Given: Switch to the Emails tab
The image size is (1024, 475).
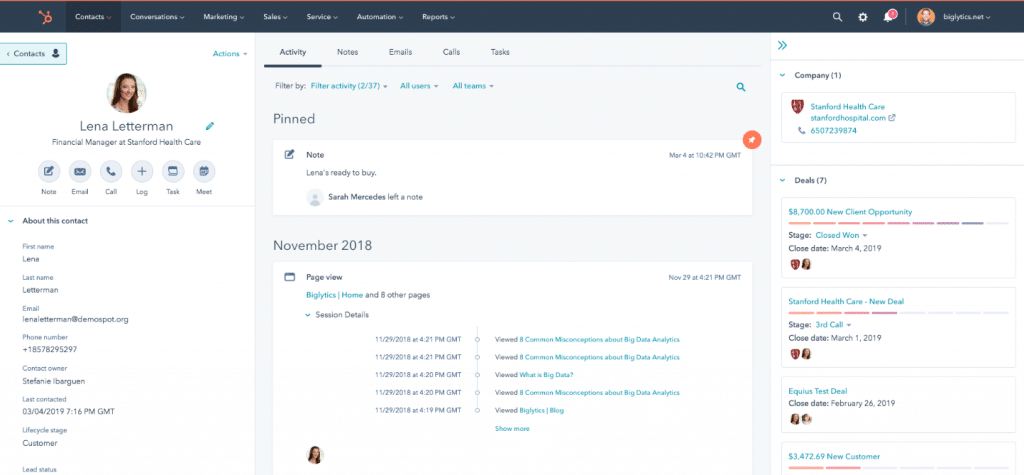Looking at the screenshot, I should (x=400, y=52).
